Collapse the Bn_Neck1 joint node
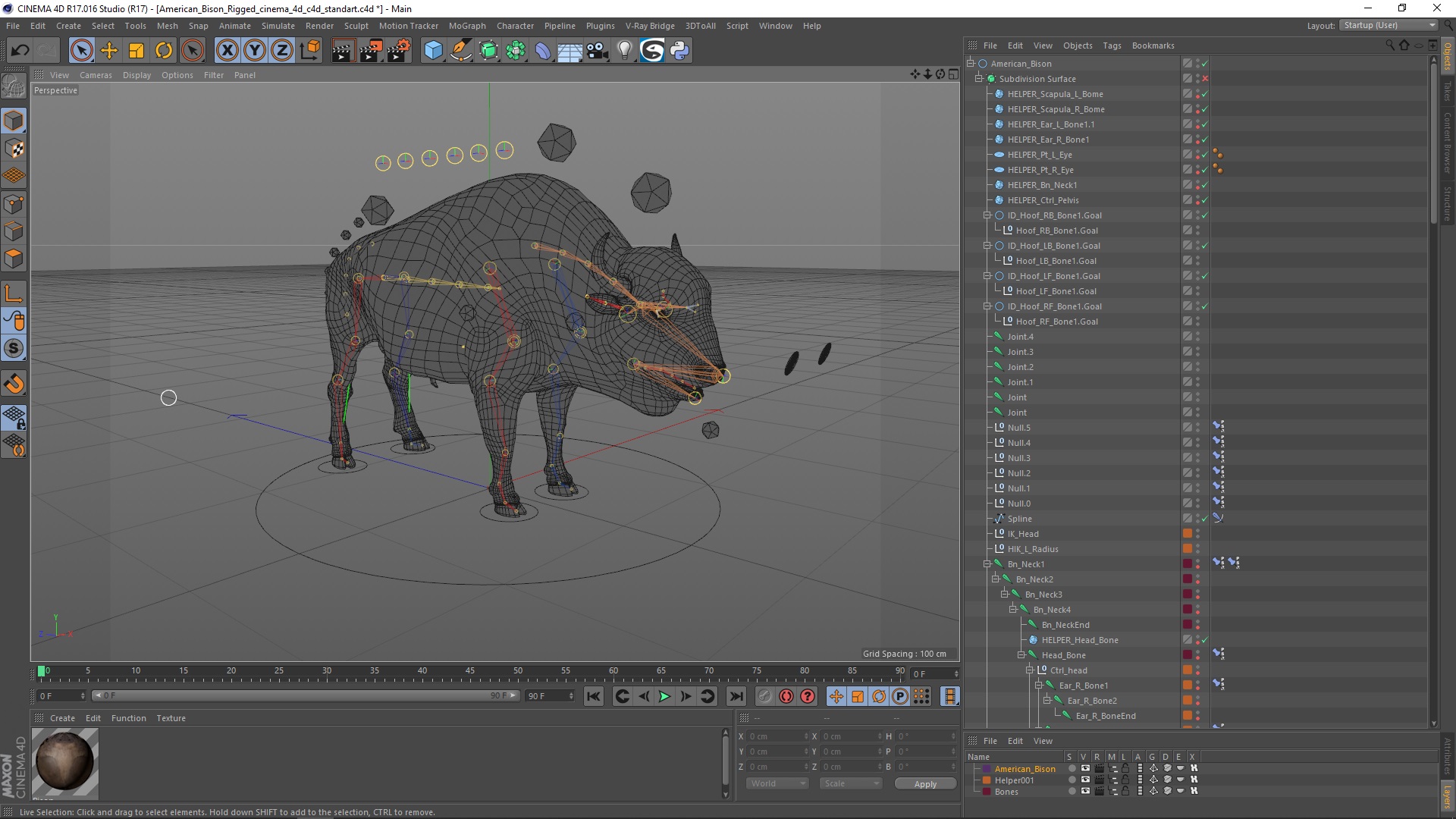1456x819 pixels. tap(987, 564)
